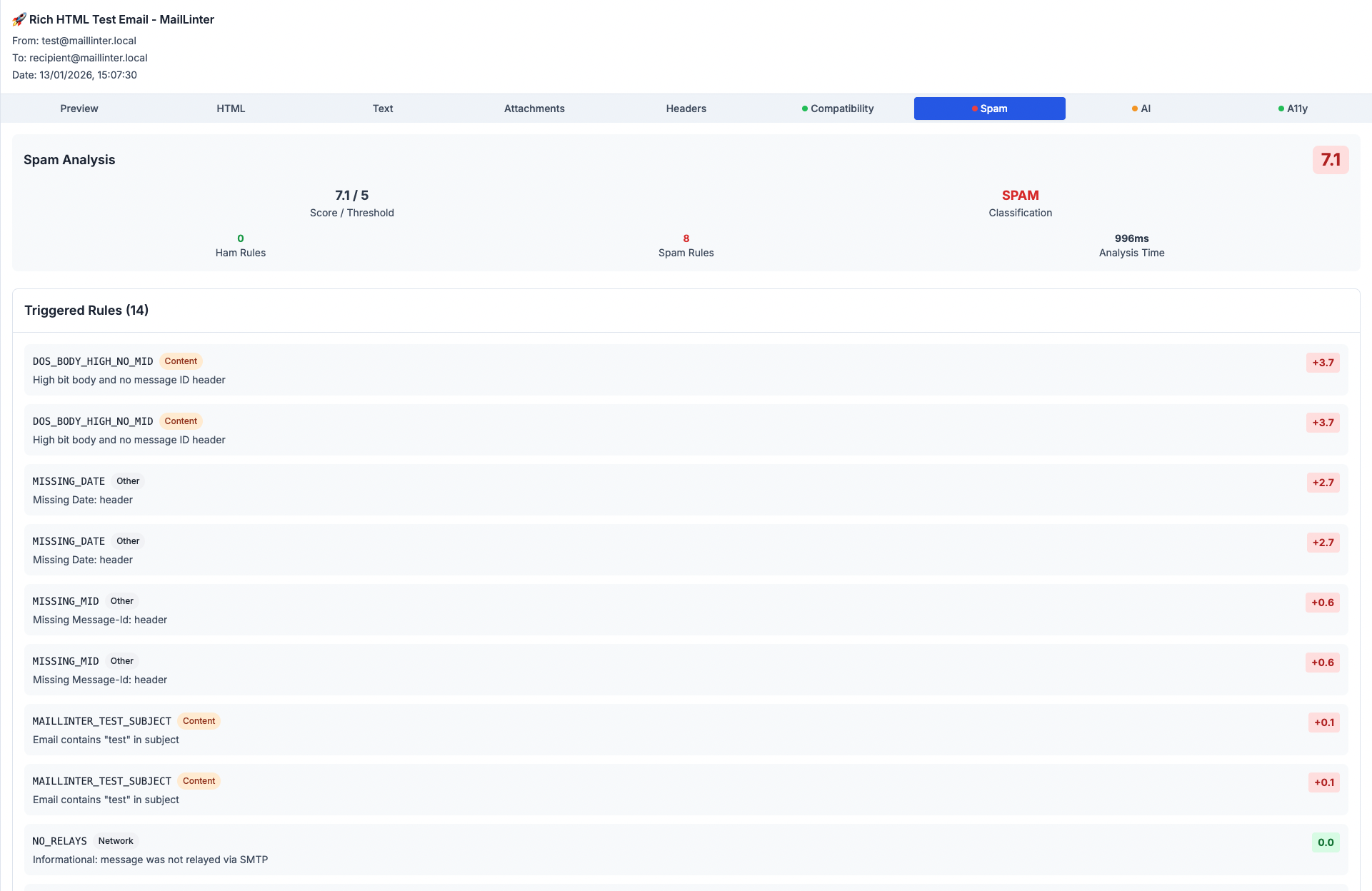Collapse the Spam Analysis section

(x=69, y=160)
